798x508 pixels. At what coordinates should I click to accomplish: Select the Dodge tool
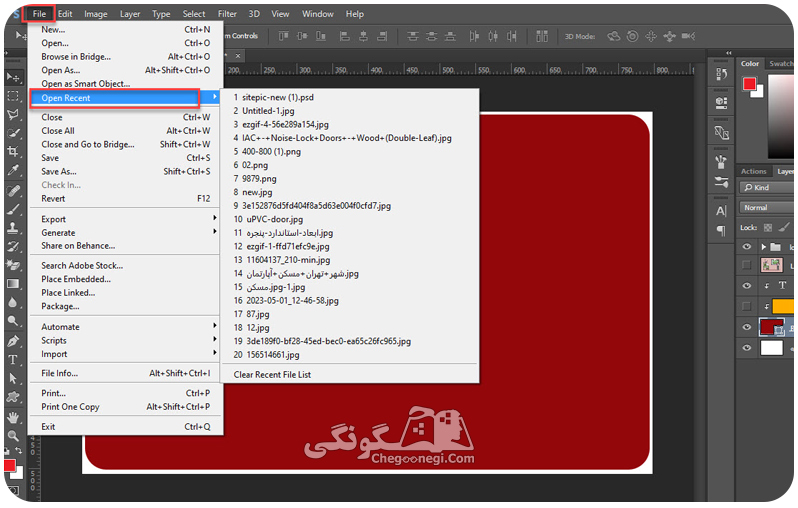(13, 321)
